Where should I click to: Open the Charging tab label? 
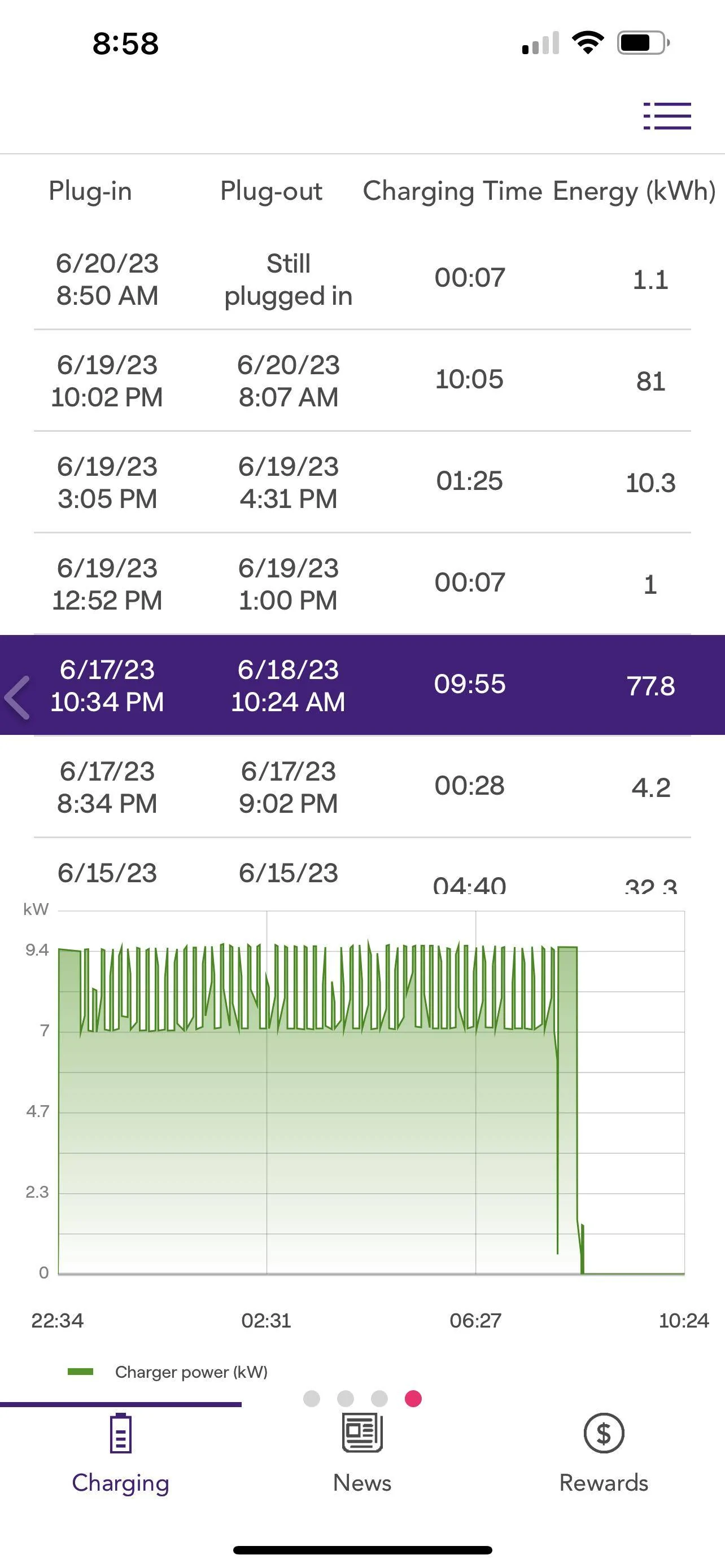tap(120, 1483)
